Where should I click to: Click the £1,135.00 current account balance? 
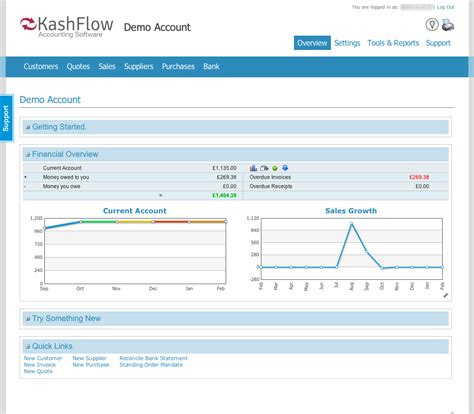point(224,168)
